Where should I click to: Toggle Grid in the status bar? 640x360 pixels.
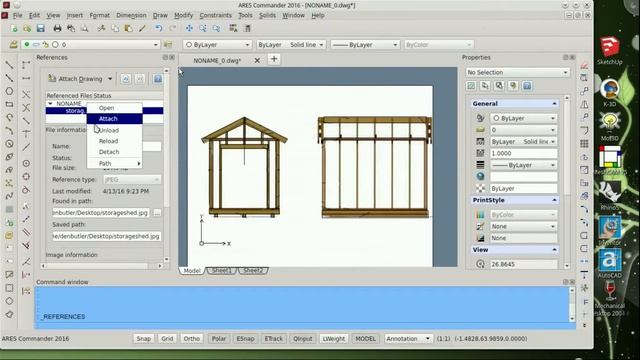[167, 339]
